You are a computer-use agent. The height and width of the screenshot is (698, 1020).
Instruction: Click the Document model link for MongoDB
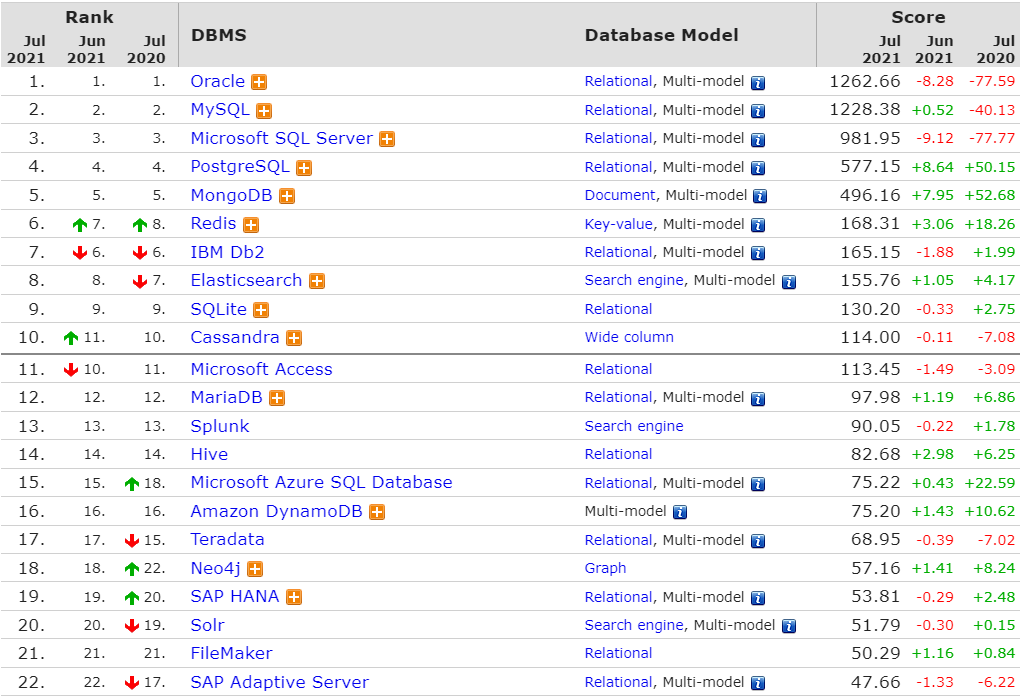coord(620,195)
